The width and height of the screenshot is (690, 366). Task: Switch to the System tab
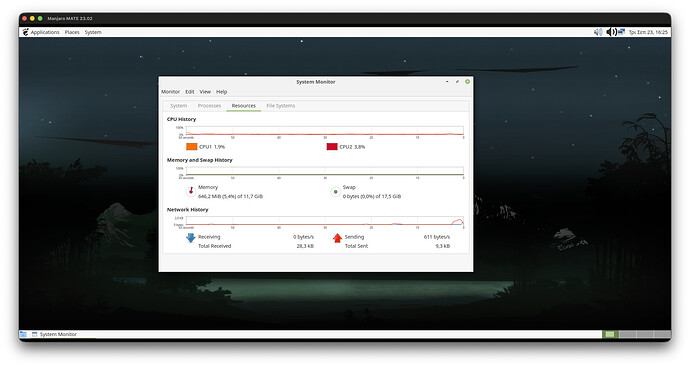[179, 106]
